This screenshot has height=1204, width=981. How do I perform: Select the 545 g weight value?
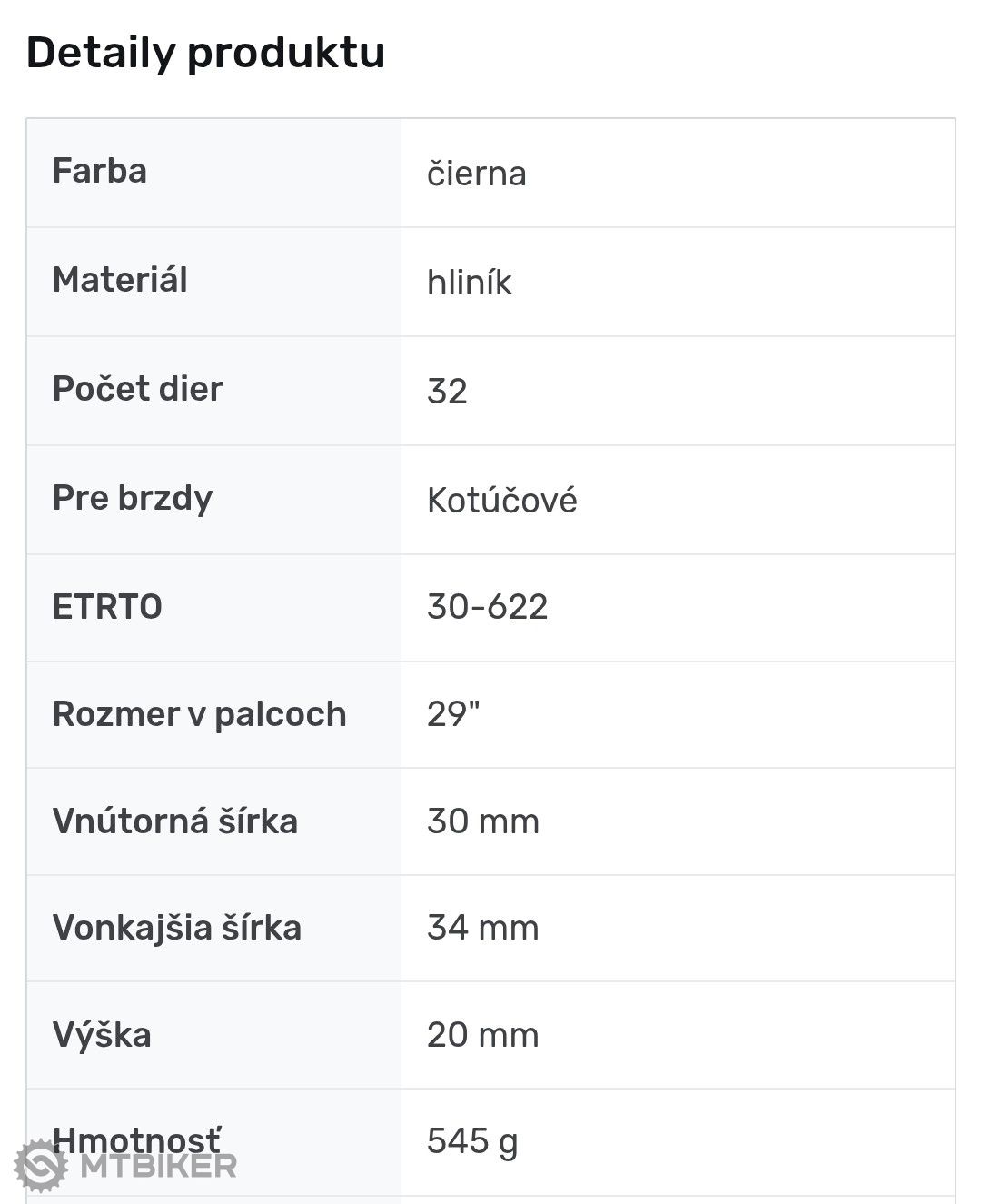472,1142
